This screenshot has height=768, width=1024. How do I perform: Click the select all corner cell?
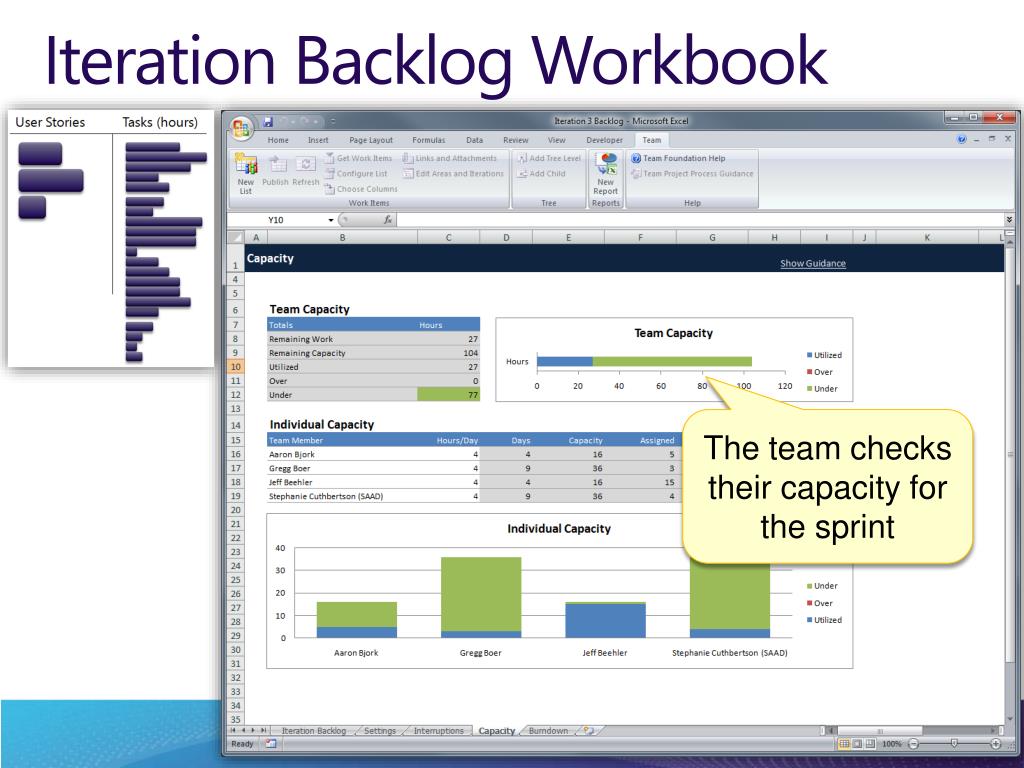tap(236, 238)
